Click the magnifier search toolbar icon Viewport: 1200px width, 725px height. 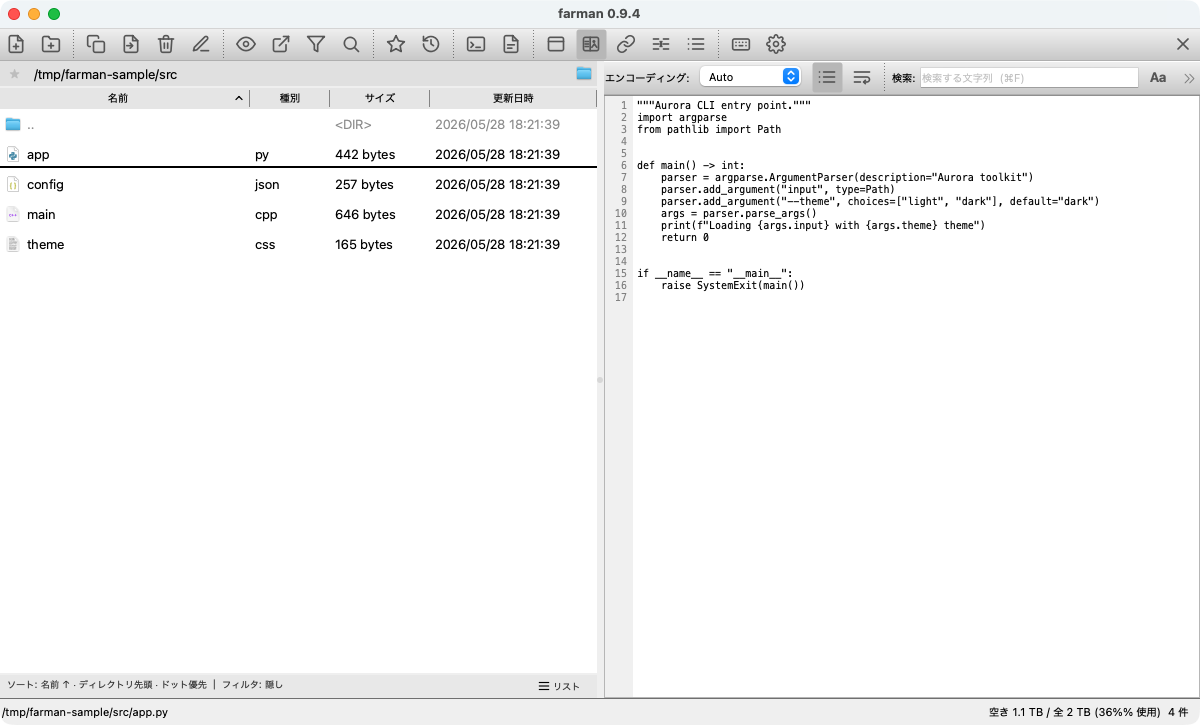click(351, 44)
